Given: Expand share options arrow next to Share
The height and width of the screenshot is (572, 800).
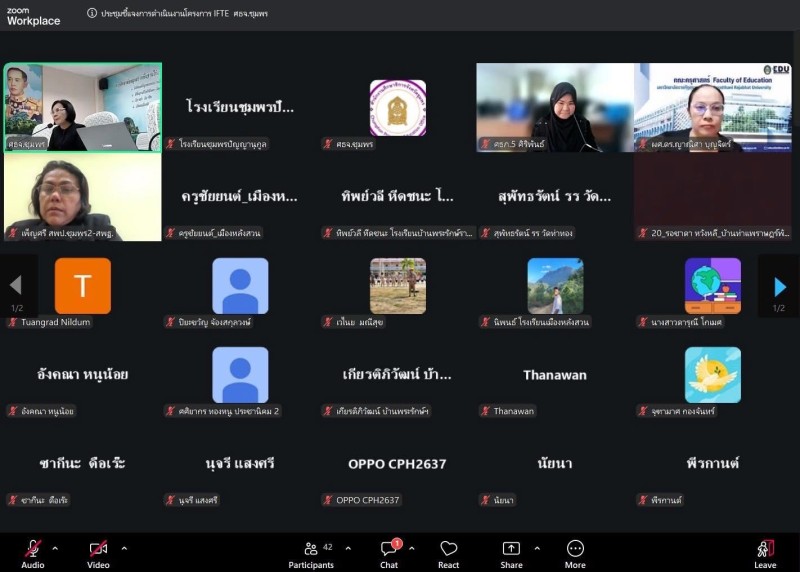Looking at the screenshot, I should pyautogui.click(x=537, y=548).
